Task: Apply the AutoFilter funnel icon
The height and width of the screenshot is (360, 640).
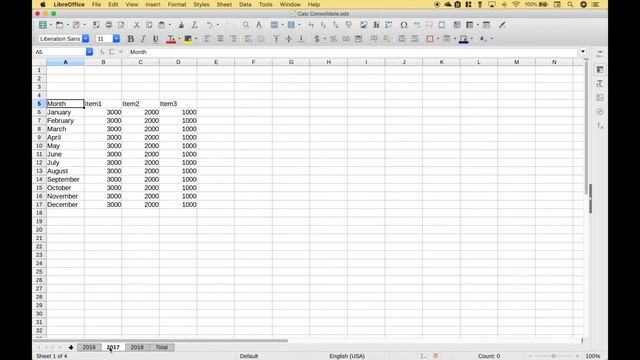Action: (x=349, y=25)
